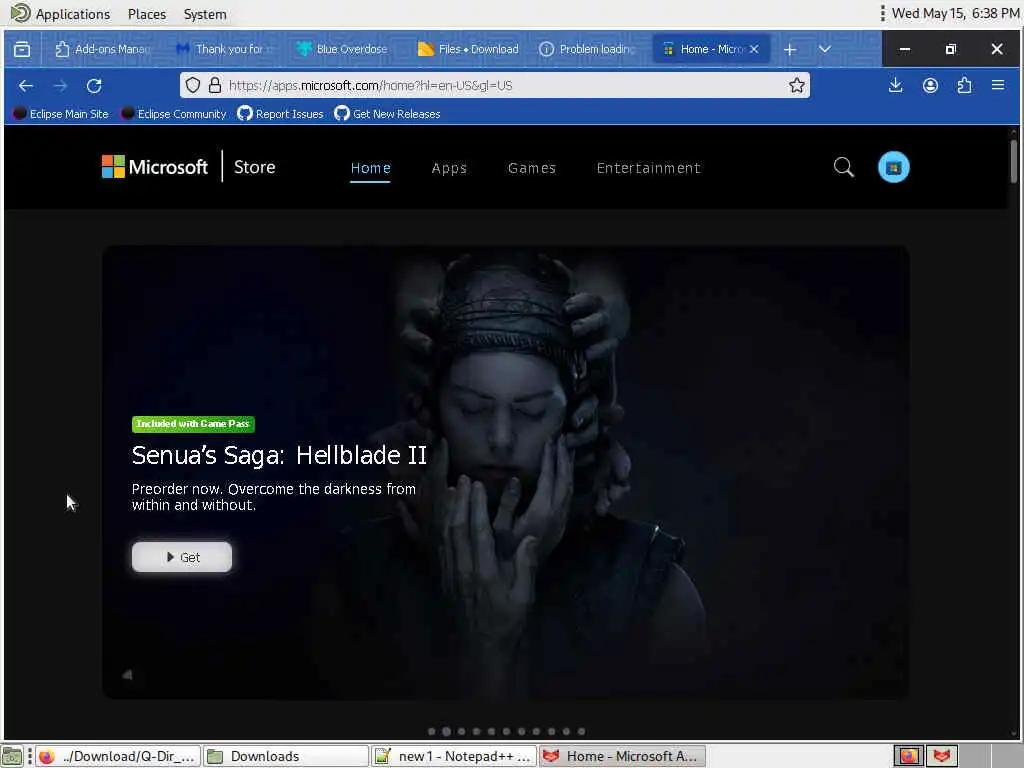The width and height of the screenshot is (1024, 768).
Task: Click the Firefox workspace switcher icon
Action: tap(908, 756)
